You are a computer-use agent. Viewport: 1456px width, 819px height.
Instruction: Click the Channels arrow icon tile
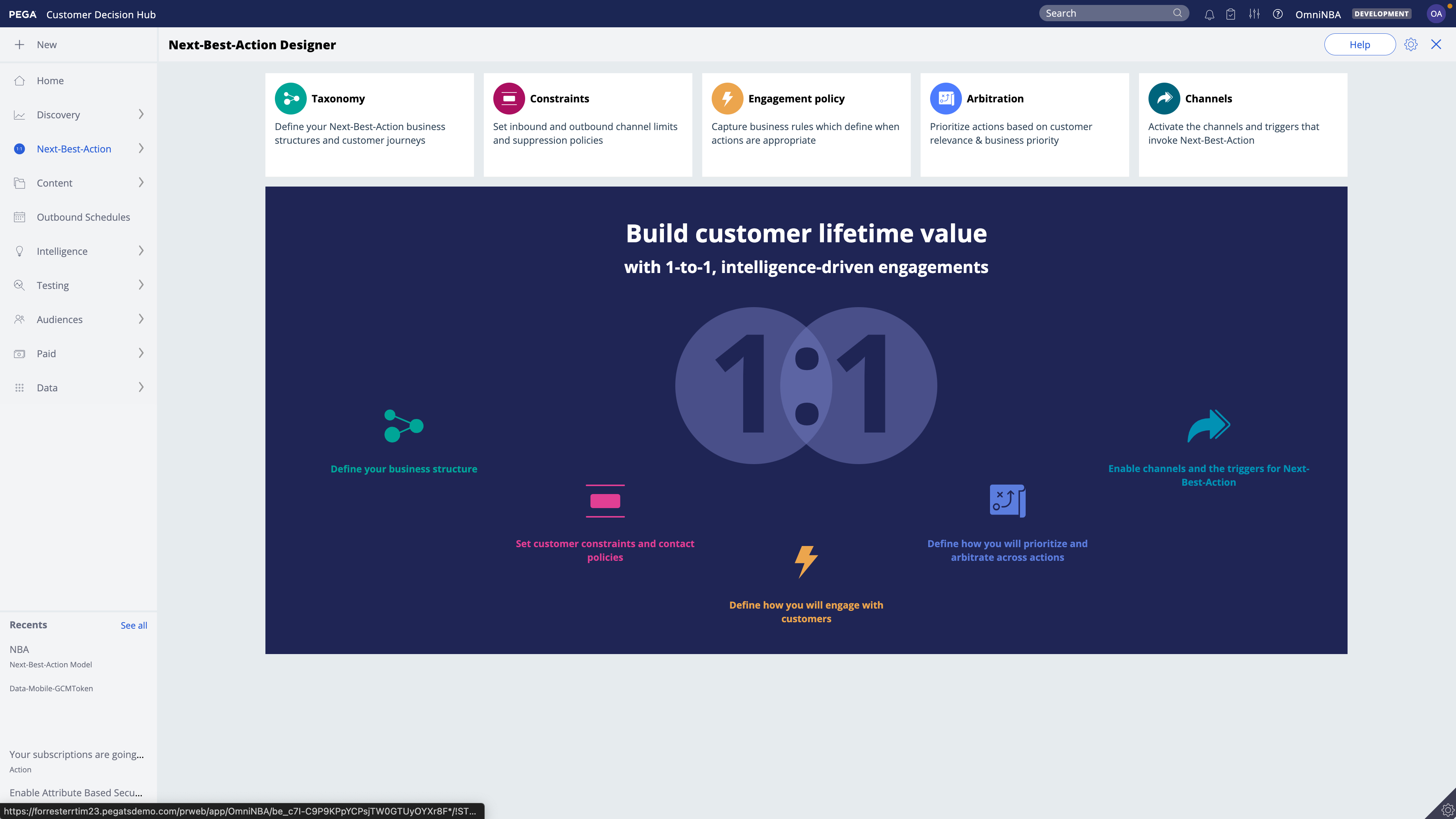pyautogui.click(x=1164, y=98)
